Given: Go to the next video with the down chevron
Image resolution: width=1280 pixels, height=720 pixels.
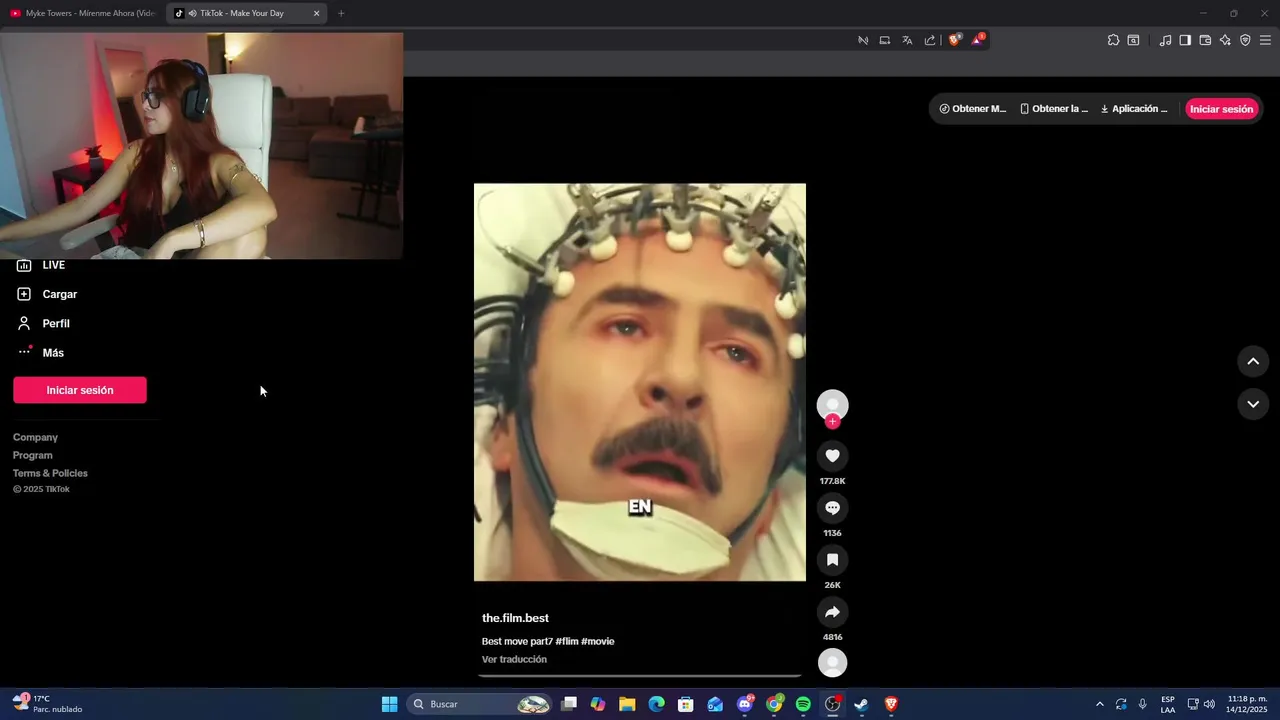Looking at the screenshot, I should click(x=1253, y=404).
